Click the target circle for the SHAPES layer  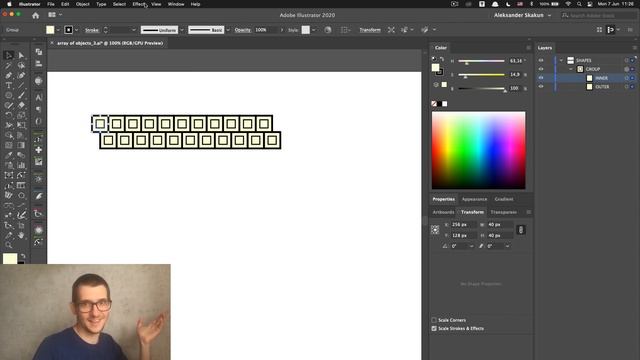click(627, 60)
